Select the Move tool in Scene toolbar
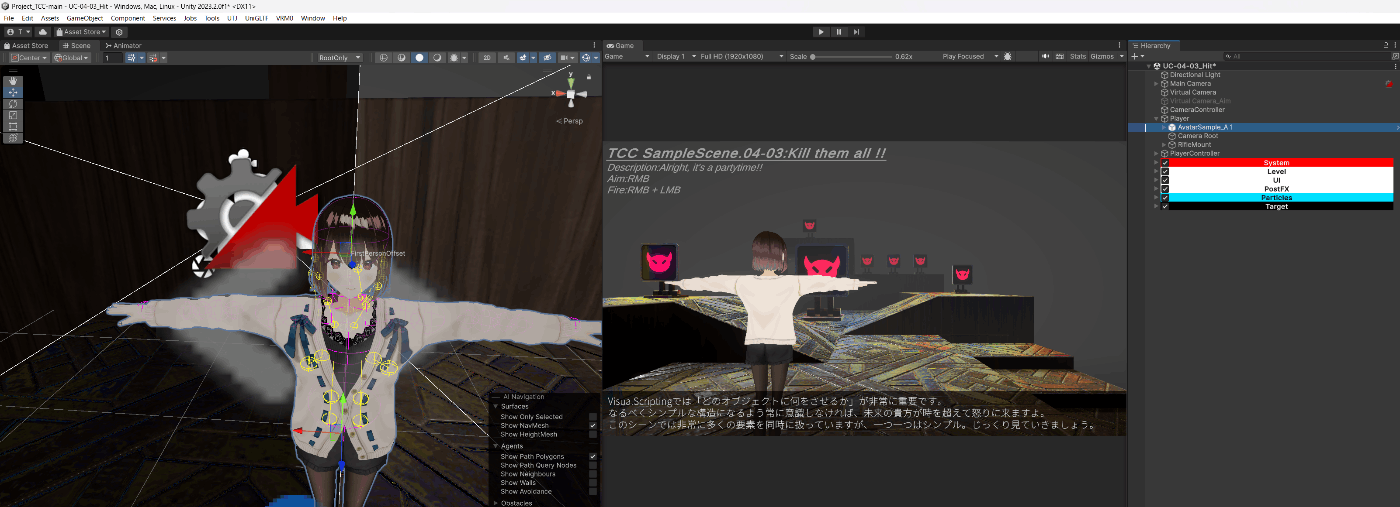The width and height of the screenshot is (1400, 507). coord(13,92)
